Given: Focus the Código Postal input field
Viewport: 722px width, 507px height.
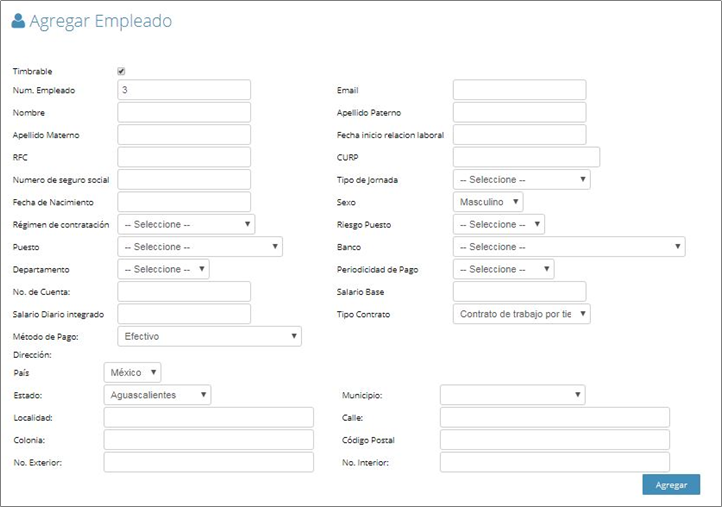Looking at the screenshot, I should point(554,440).
